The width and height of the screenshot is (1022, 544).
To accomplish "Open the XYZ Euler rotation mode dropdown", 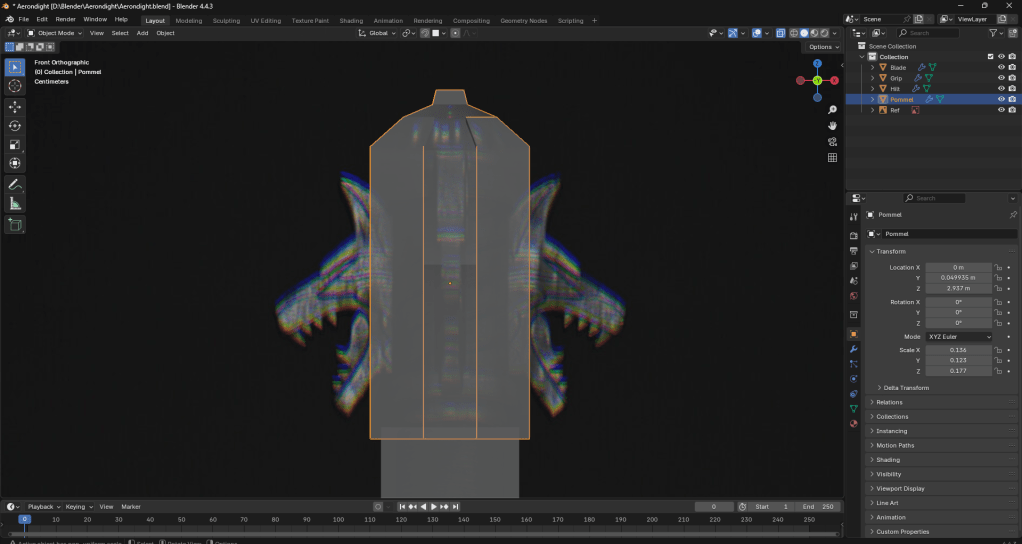I will tap(960, 337).
